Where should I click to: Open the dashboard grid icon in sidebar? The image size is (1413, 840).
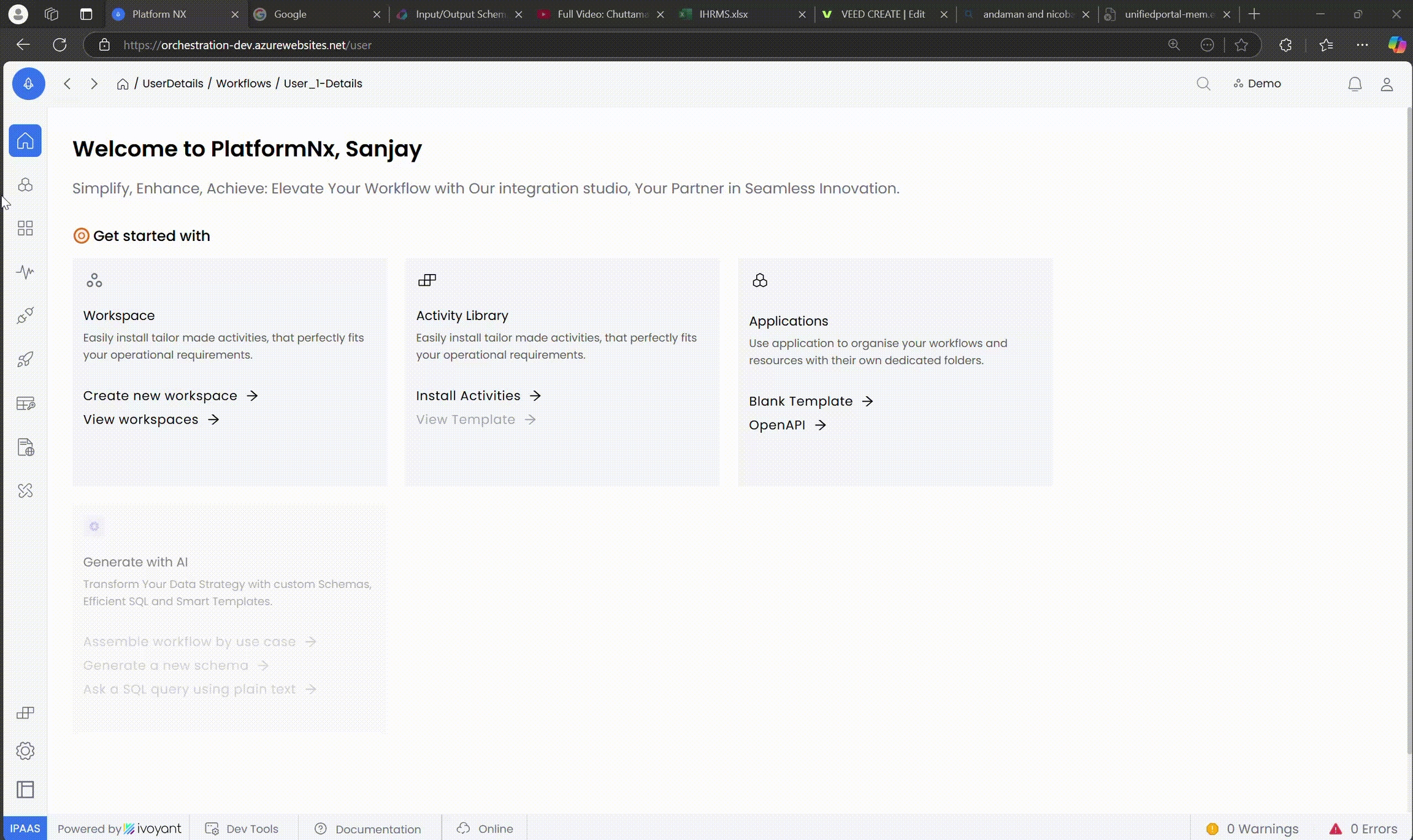[x=25, y=228]
